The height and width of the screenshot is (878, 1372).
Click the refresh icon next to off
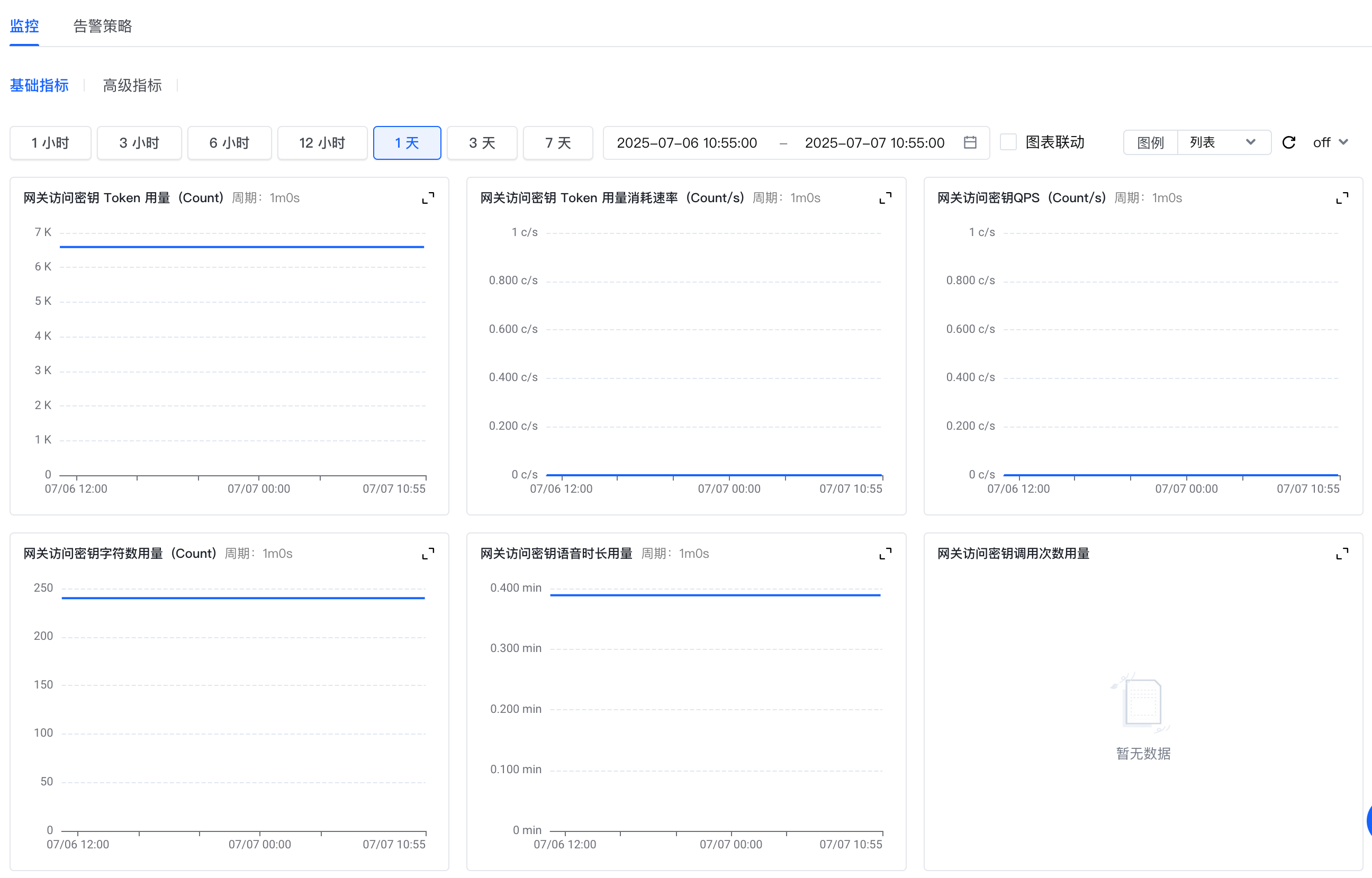[1288, 142]
